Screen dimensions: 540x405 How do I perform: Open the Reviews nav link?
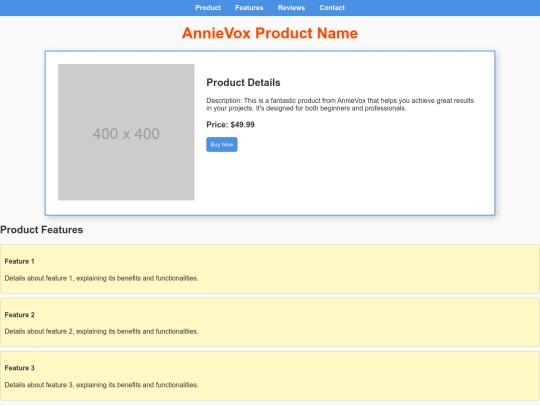291,8
